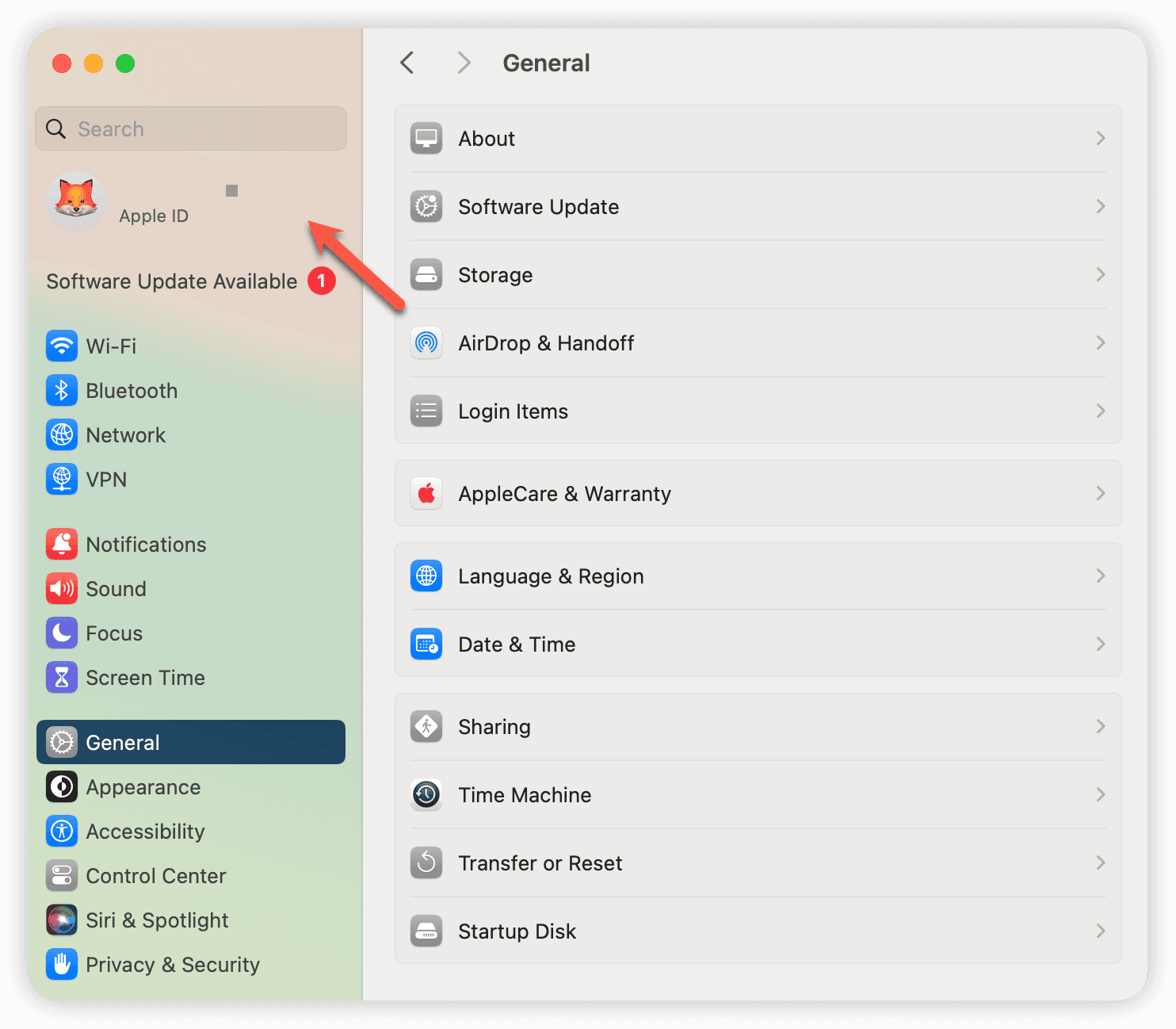Click the Search field
This screenshot has width=1176, height=1029.
pyautogui.click(x=191, y=128)
